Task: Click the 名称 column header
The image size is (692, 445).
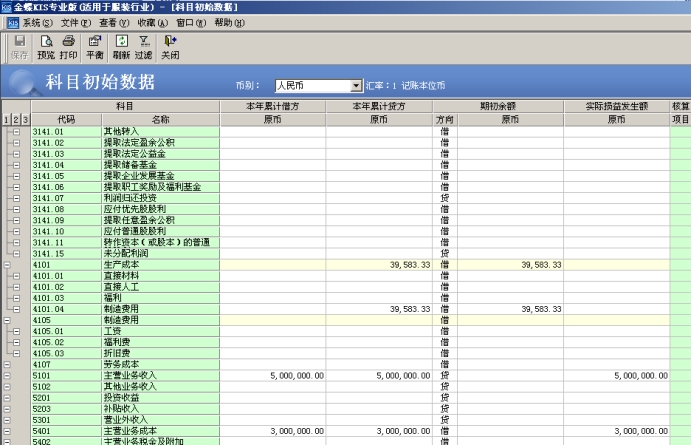Action: pyautogui.click(x=161, y=120)
